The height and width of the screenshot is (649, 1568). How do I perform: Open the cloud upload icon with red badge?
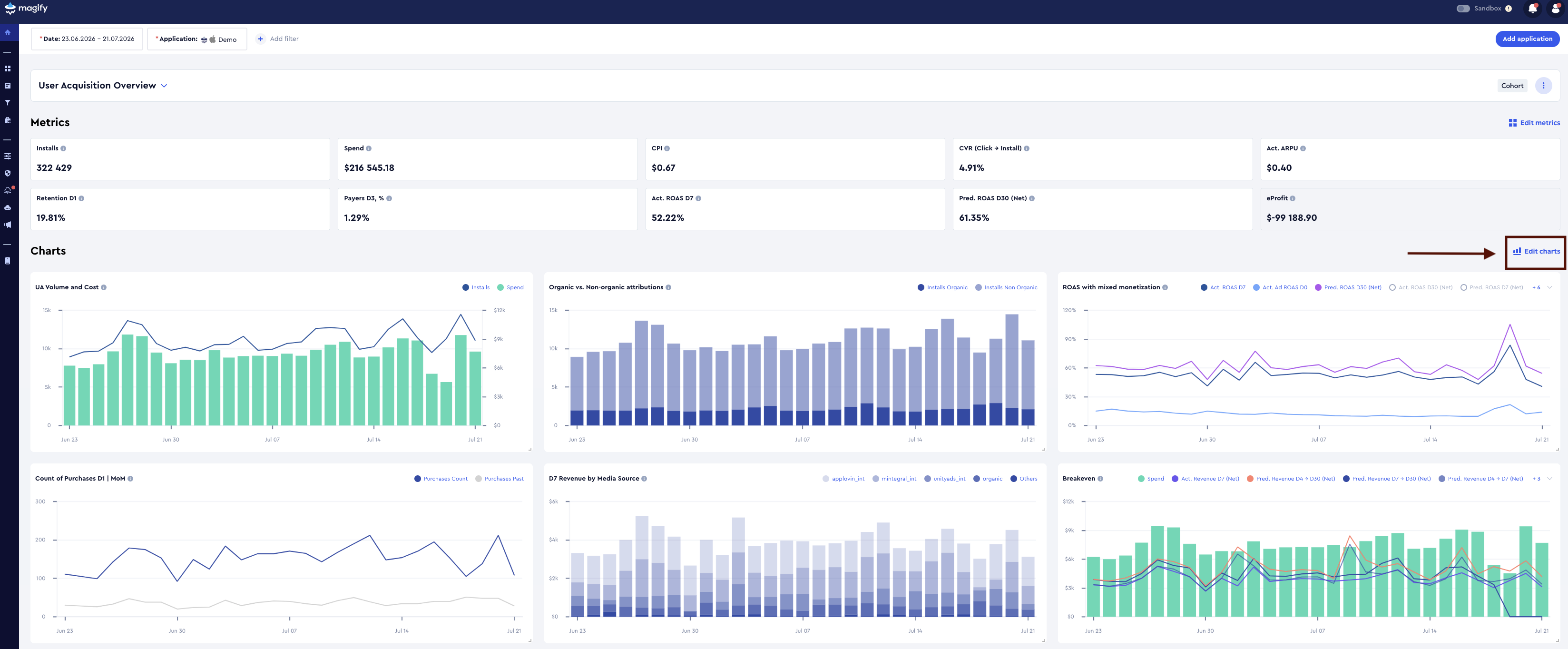[8, 190]
